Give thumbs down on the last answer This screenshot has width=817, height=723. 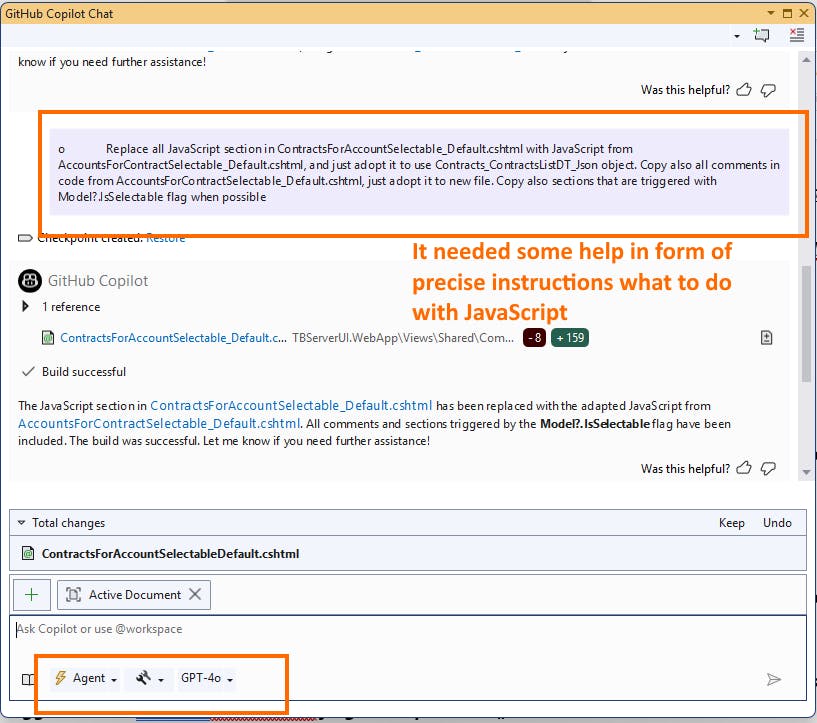768,468
